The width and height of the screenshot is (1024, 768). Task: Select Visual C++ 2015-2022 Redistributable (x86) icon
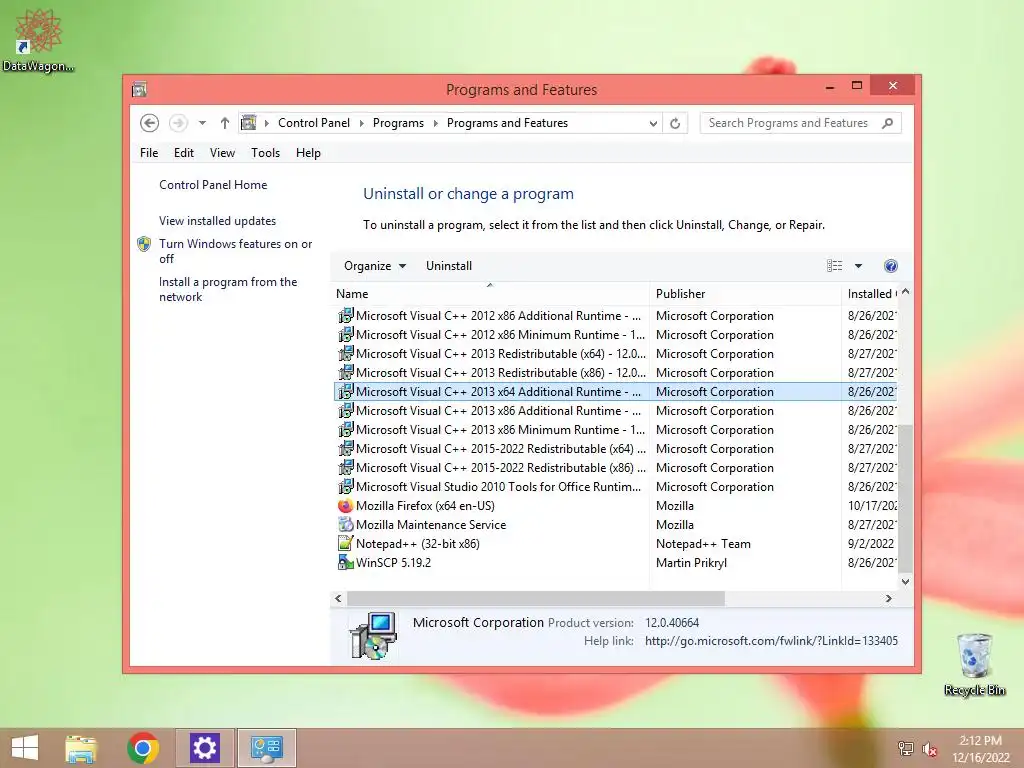345,467
